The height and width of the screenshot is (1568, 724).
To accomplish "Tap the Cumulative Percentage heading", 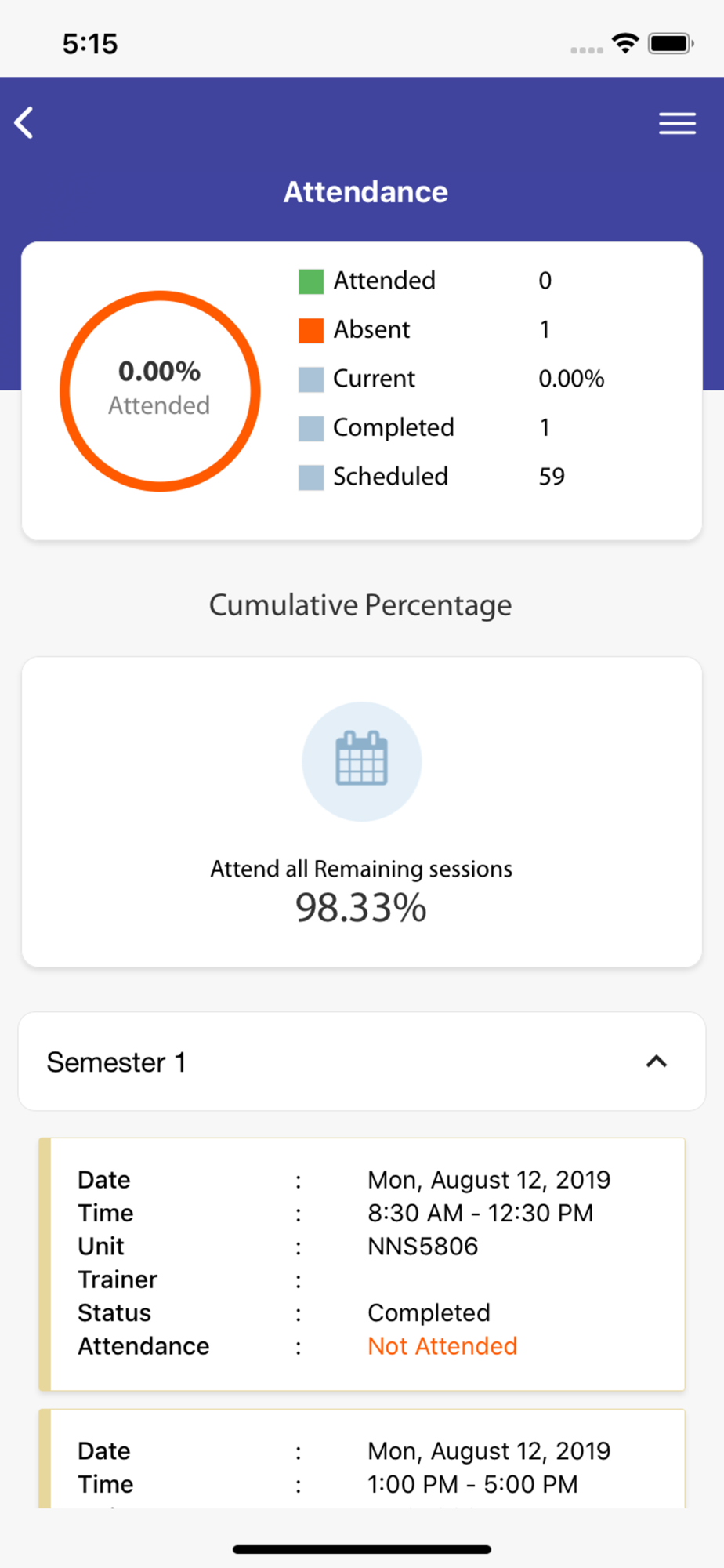I will (x=360, y=605).
